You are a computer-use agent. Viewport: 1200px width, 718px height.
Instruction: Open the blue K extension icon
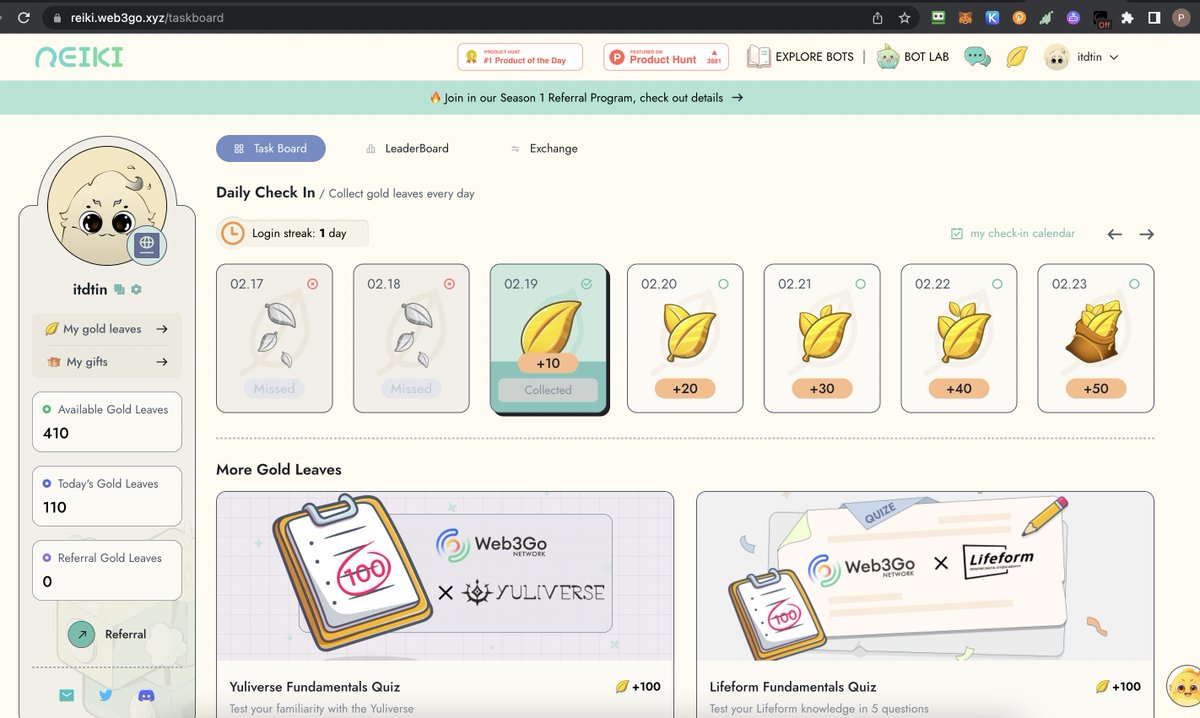(992, 18)
